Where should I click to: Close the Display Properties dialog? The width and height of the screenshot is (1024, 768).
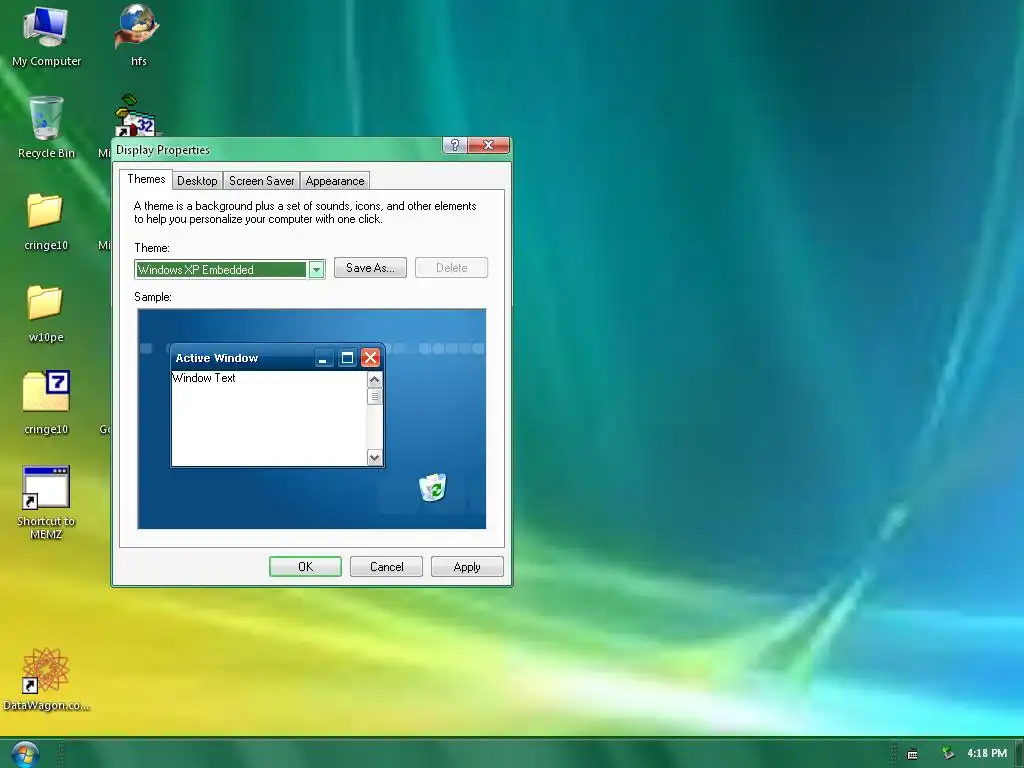pyautogui.click(x=488, y=145)
